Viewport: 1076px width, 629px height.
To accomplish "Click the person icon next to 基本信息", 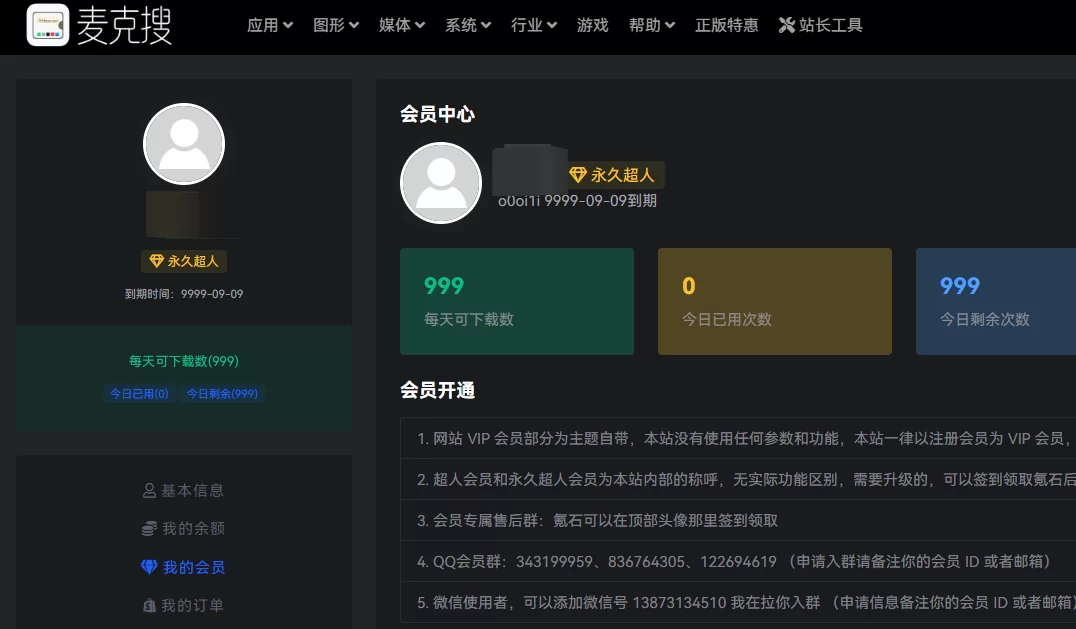I will coord(149,490).
